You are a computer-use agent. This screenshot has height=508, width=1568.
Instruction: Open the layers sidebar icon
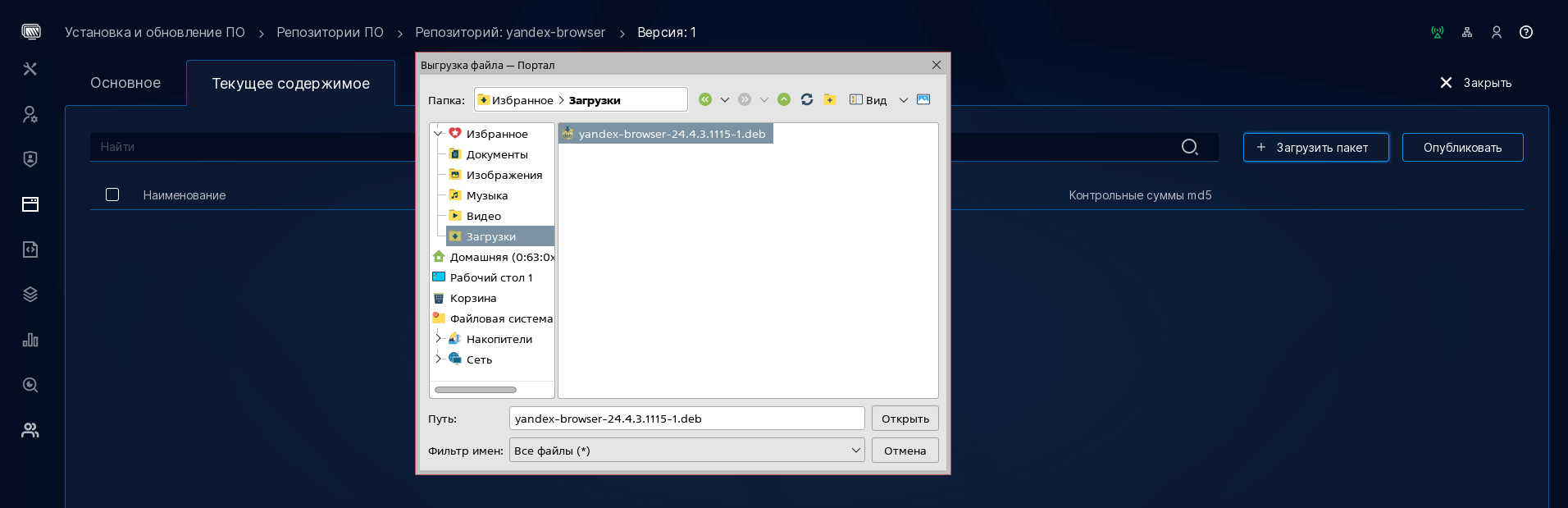point(30,295)
